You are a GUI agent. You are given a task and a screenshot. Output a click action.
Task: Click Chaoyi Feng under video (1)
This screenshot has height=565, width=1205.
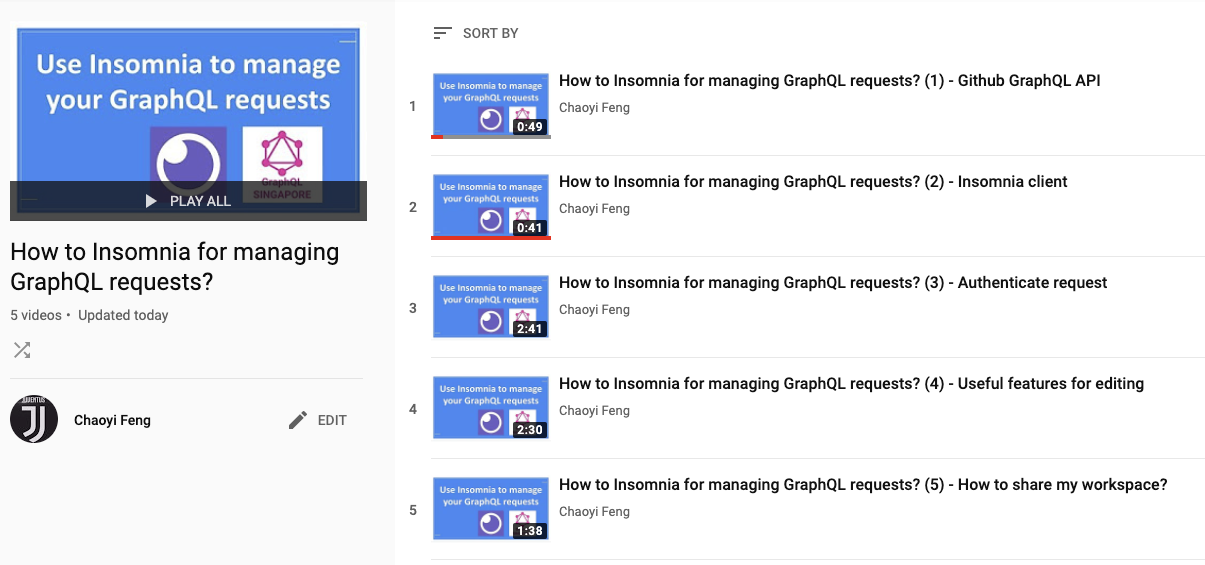(594, 108)
